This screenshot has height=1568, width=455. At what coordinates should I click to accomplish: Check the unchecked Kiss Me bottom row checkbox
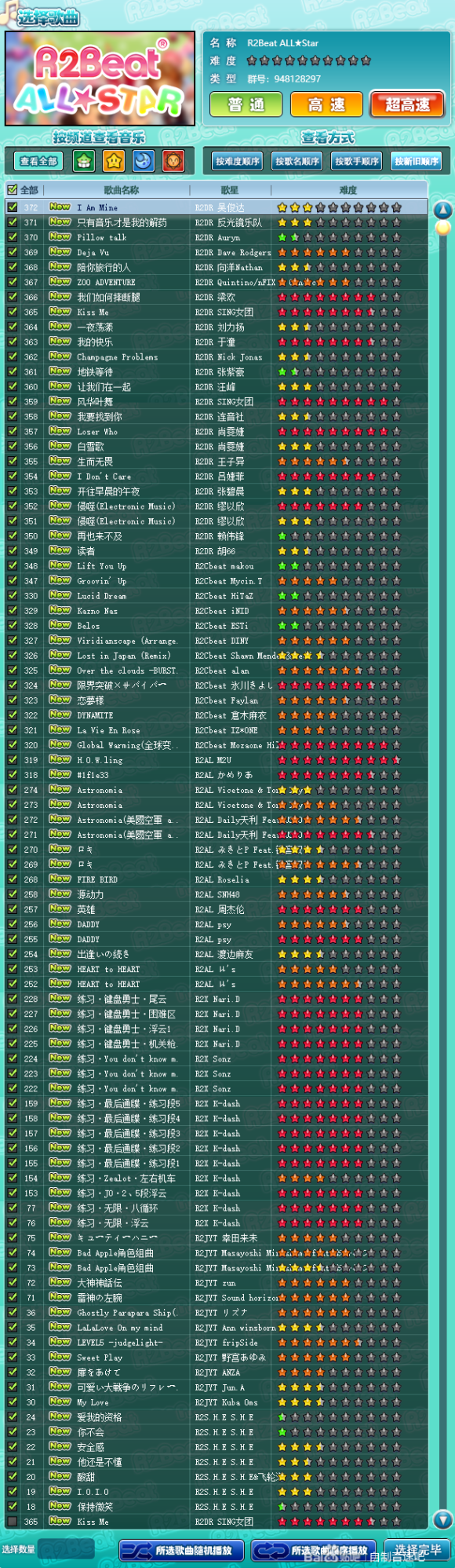(12, 1522)
